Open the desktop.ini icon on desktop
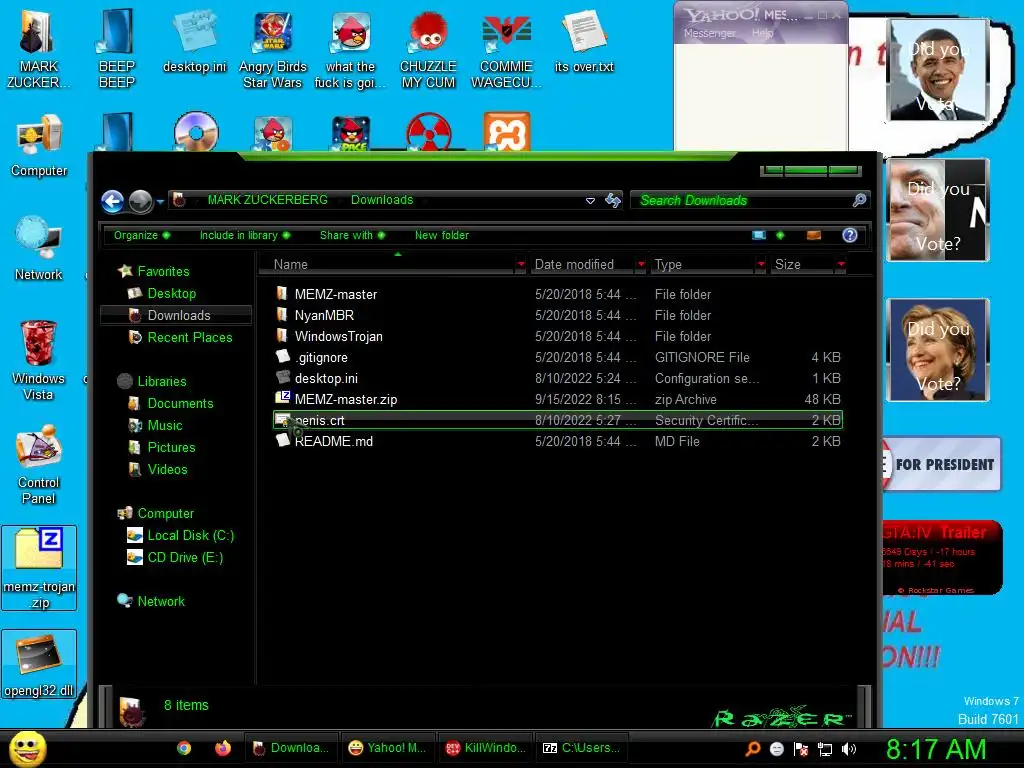This screenshot has width=1024, height=768. [x=195, y=40]
